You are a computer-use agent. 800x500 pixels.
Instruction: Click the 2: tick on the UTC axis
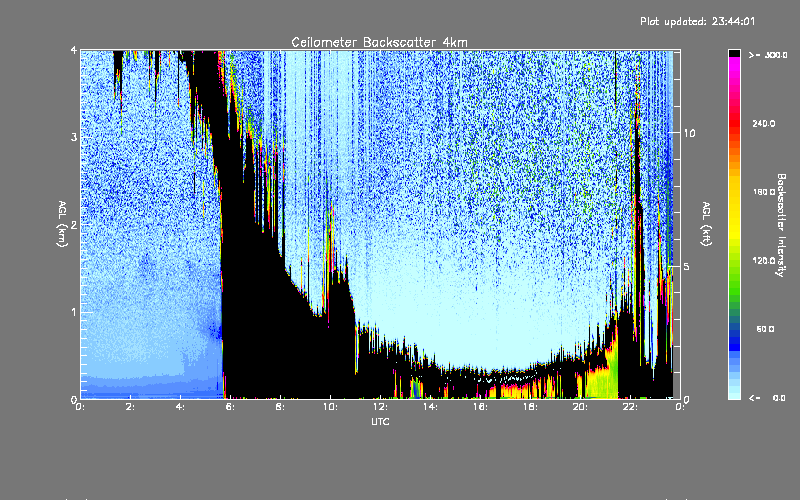[130, 407]
